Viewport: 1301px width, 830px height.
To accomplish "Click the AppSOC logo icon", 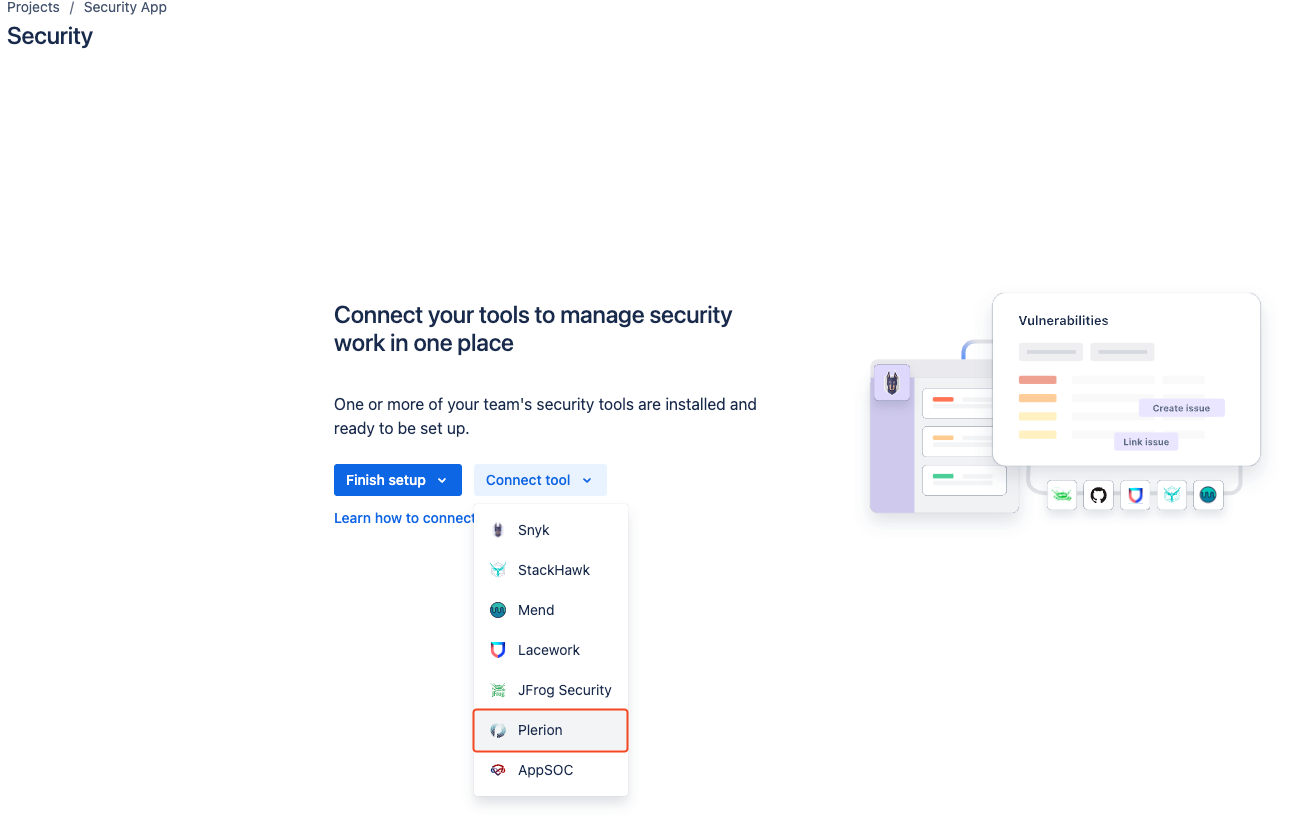I will (x=498, y=770).
